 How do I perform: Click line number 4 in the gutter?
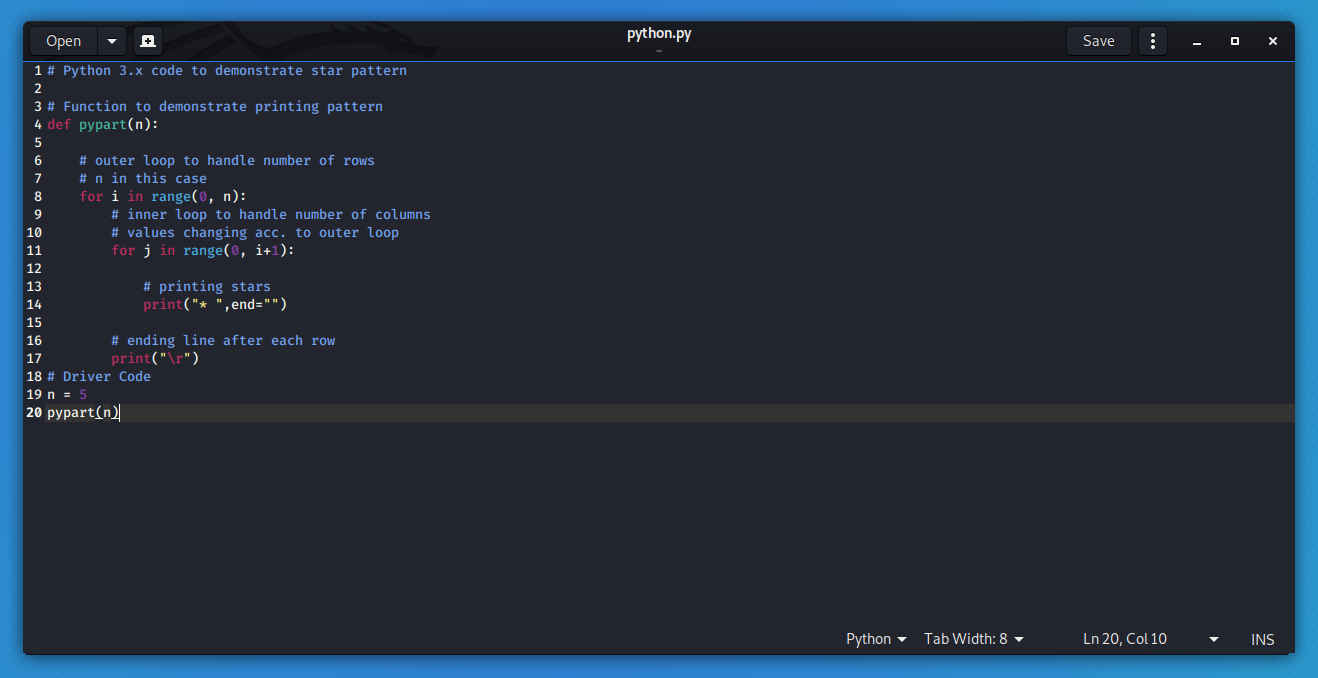point(37,124)
